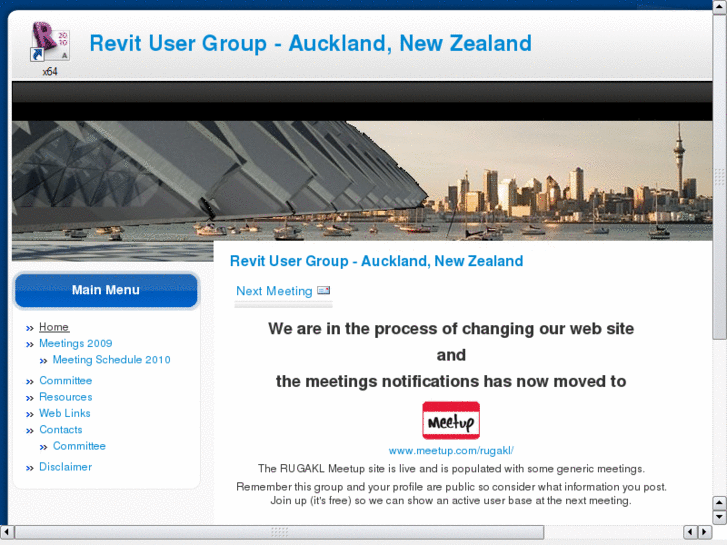The width and height of the screenshot is (727, 545).
Task: Click text 'We are in the process of changing'
Action: (401, 329)
